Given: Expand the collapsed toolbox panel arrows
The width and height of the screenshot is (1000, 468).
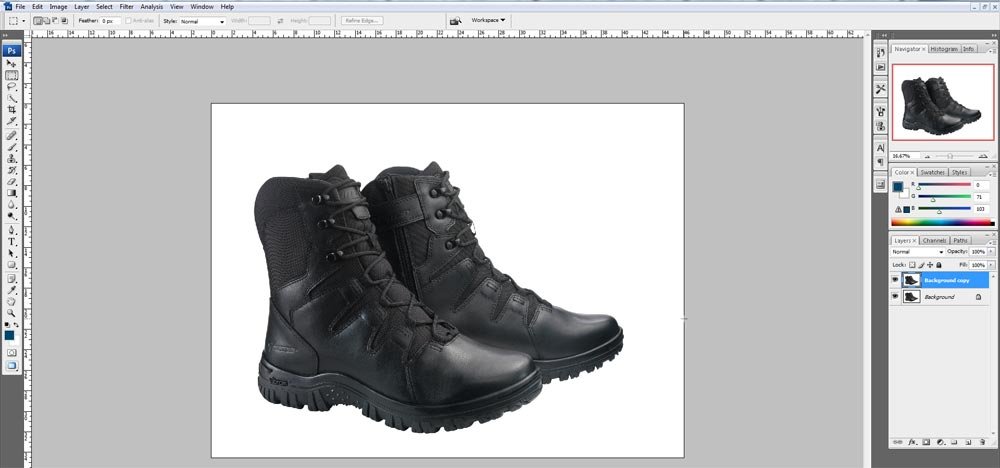Looking at the screenshot, I should coord(6,36).
